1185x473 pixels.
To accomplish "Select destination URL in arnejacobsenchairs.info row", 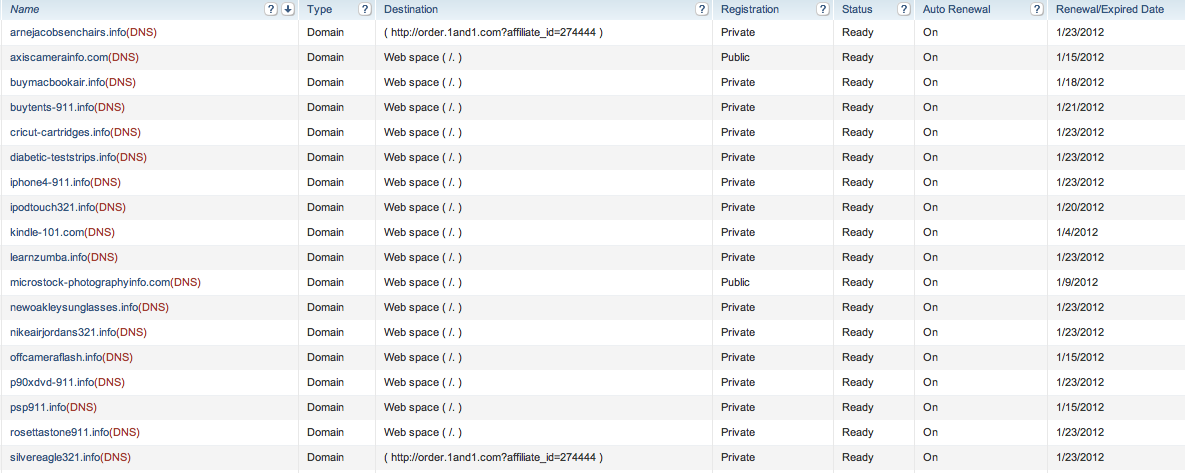I will point(493,32).
